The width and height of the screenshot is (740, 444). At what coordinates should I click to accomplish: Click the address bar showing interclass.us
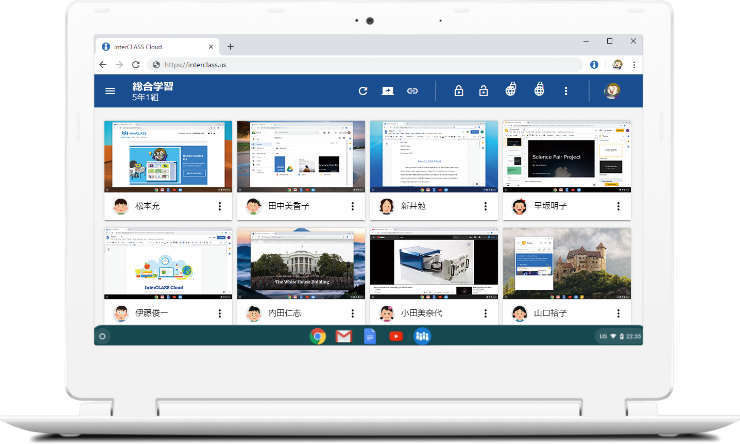pos(370,64)
